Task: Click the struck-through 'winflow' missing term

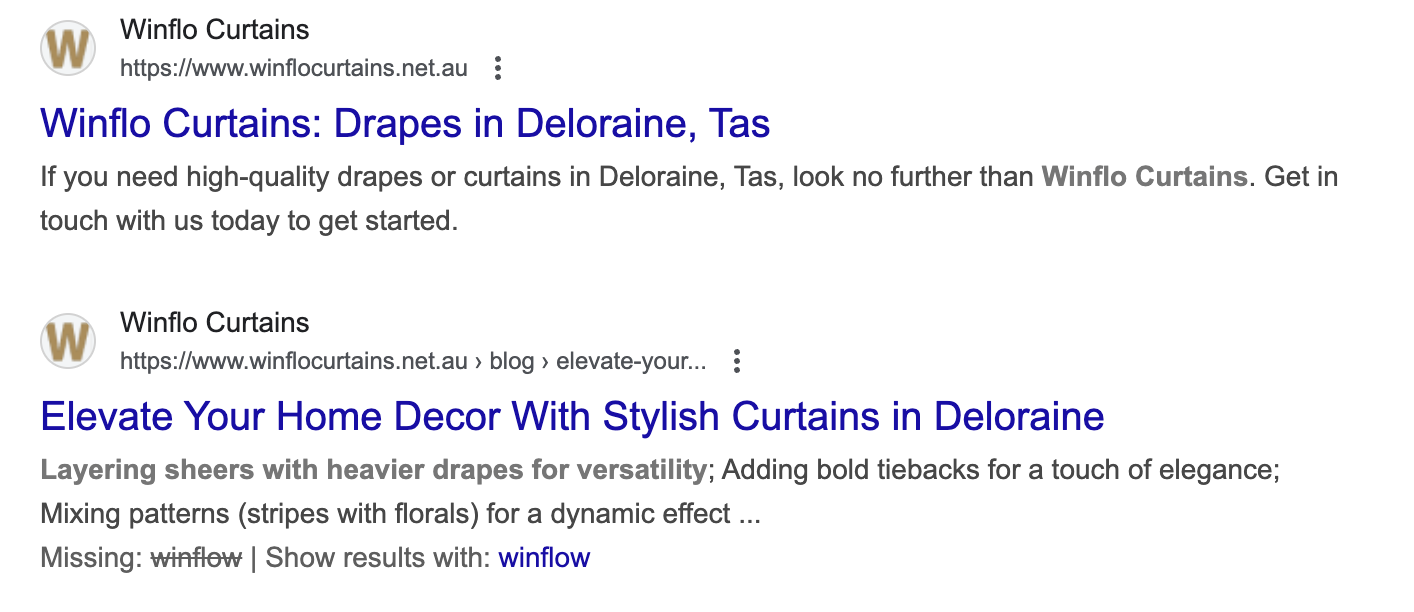Action: pyautogui.click(x=196, y=557)
